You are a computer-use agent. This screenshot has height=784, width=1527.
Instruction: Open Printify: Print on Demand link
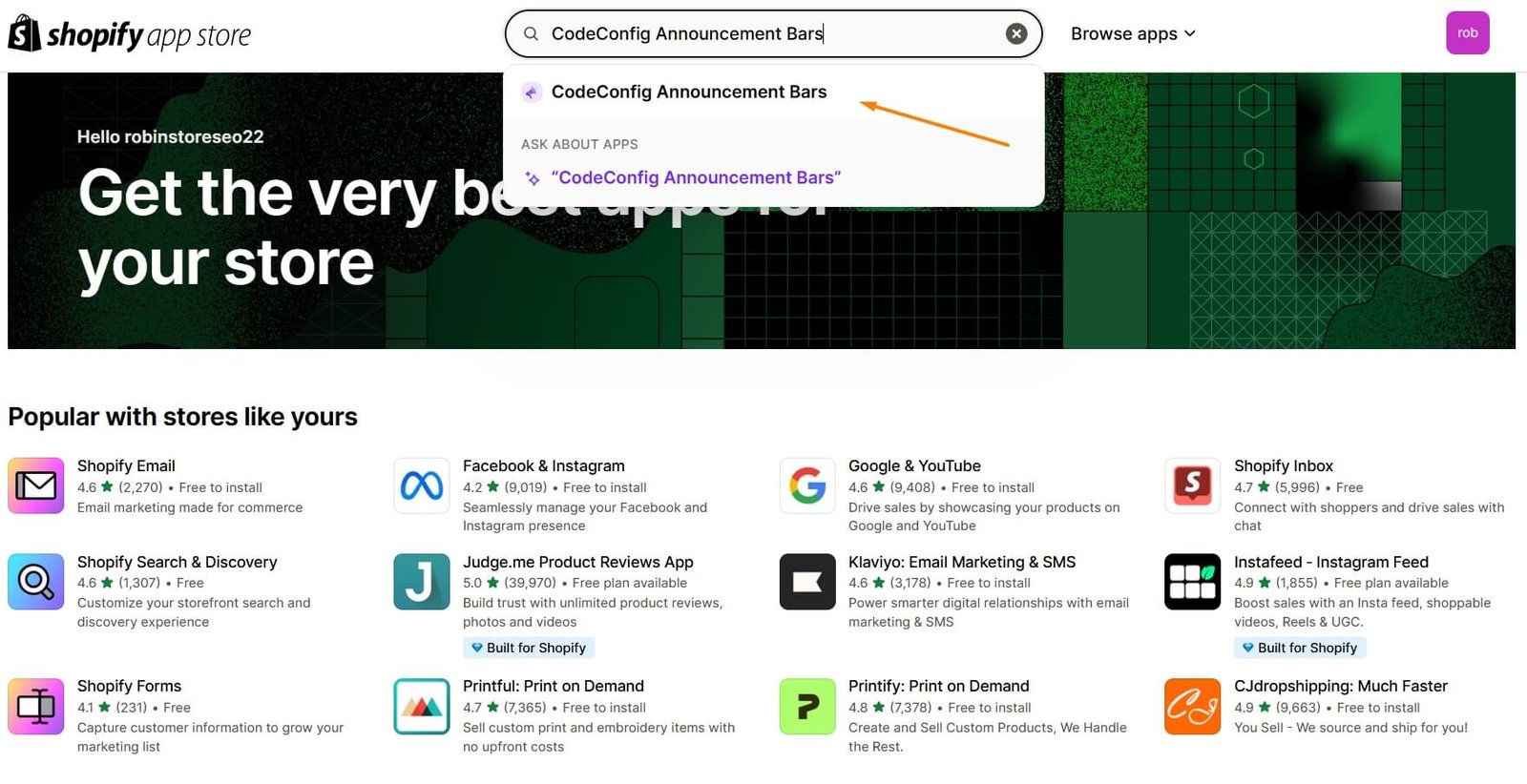click(x=939, y=687)
